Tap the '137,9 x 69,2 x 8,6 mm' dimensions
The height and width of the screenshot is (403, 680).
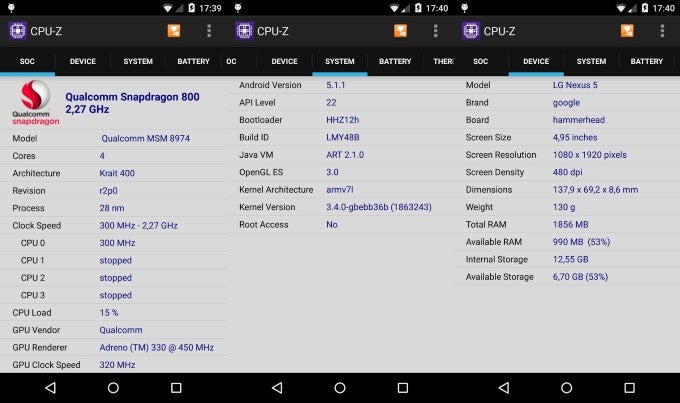pos(595,190)
